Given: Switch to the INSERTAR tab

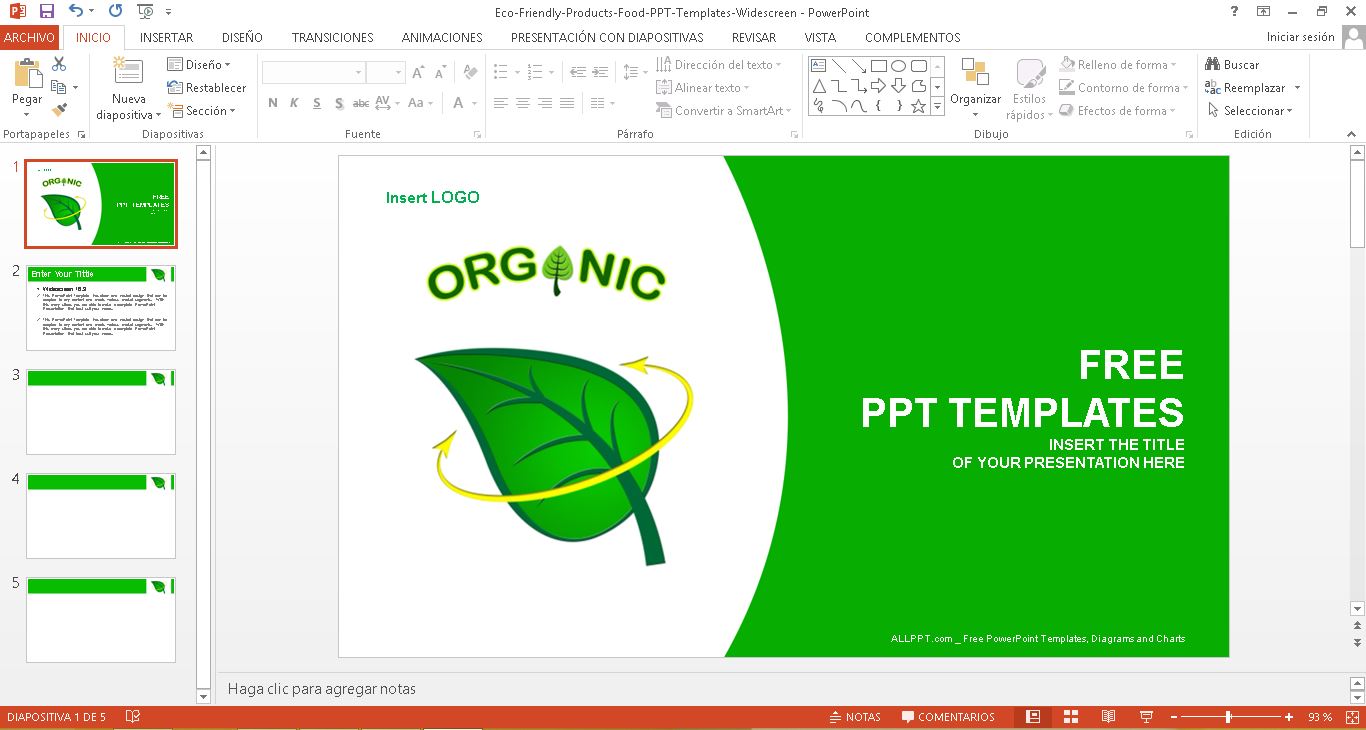Looking at the screenshot, I should click(x=166, y=37).
